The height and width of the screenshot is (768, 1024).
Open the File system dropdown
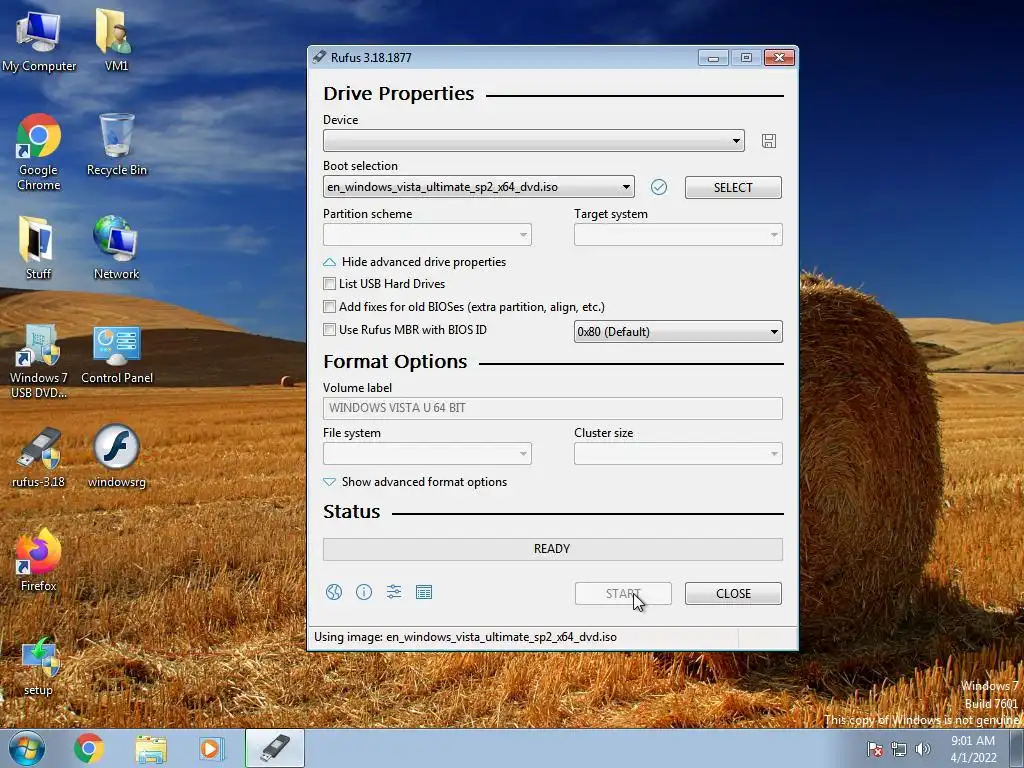tap(427, 454)
